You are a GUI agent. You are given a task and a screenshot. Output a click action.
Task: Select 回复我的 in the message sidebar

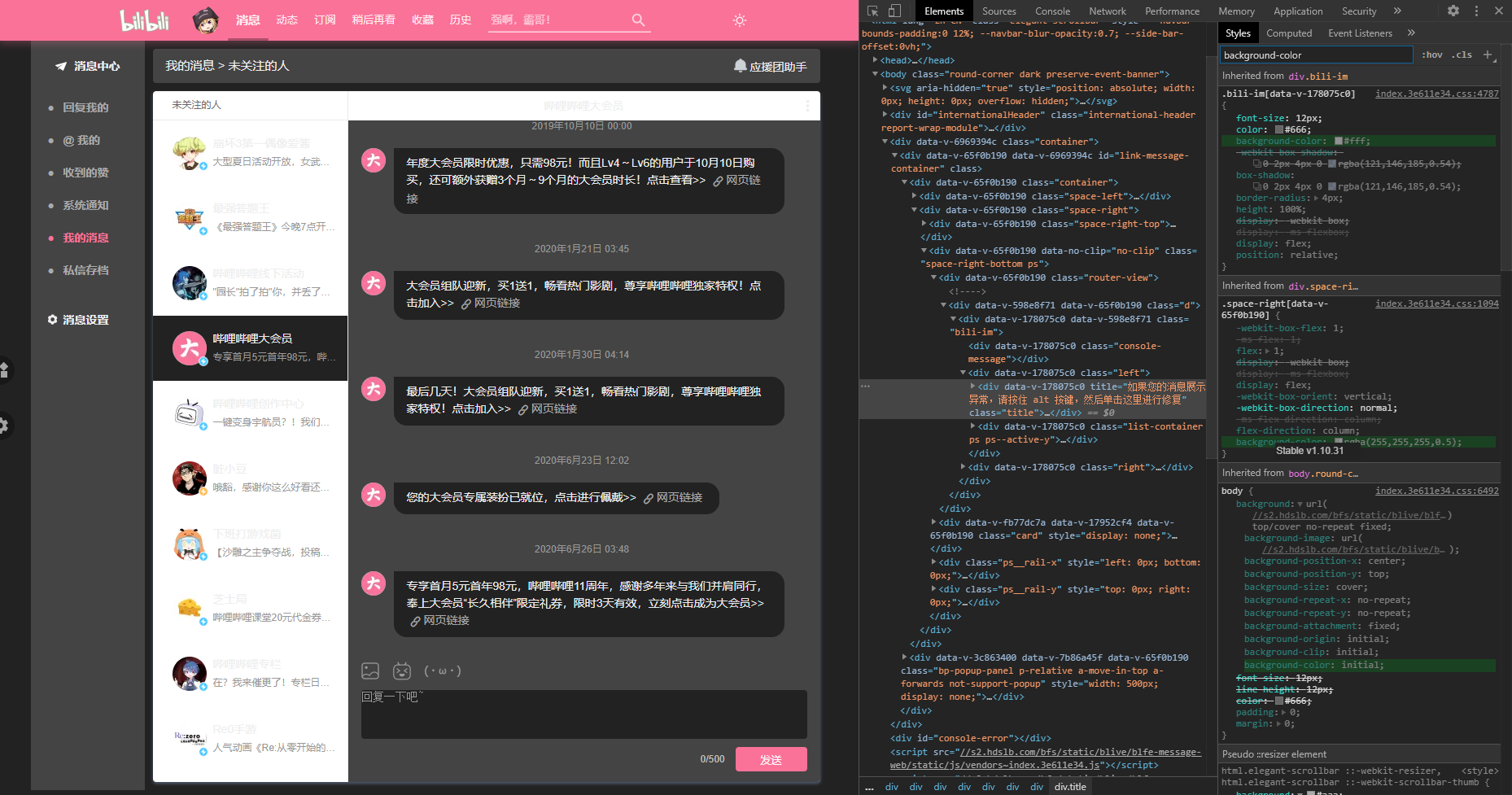85,107
